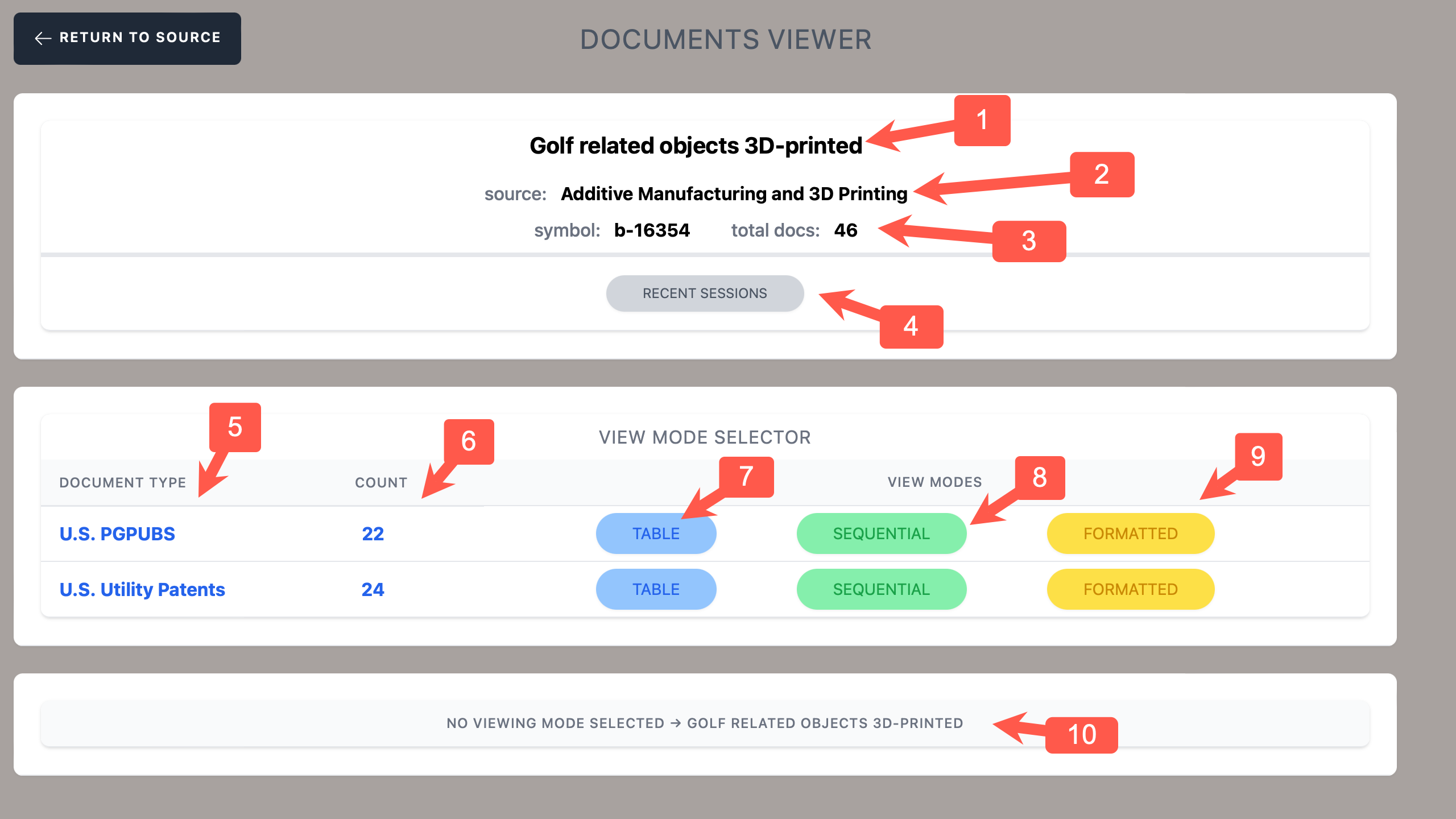Select Sequential view for U.S. PGPUBS

click(x=881, y=533)
